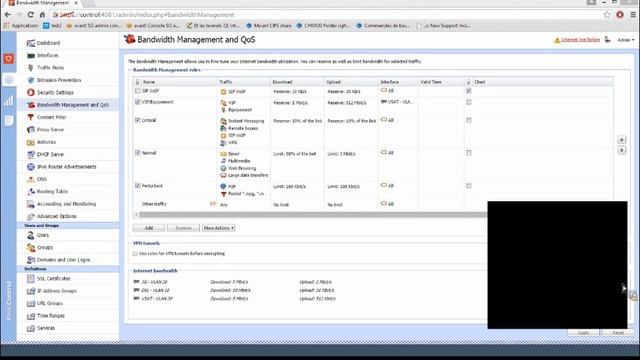Click the Internet line failure warning link
The height and width of the screenshot is (360, 640).
pos(580,40)
